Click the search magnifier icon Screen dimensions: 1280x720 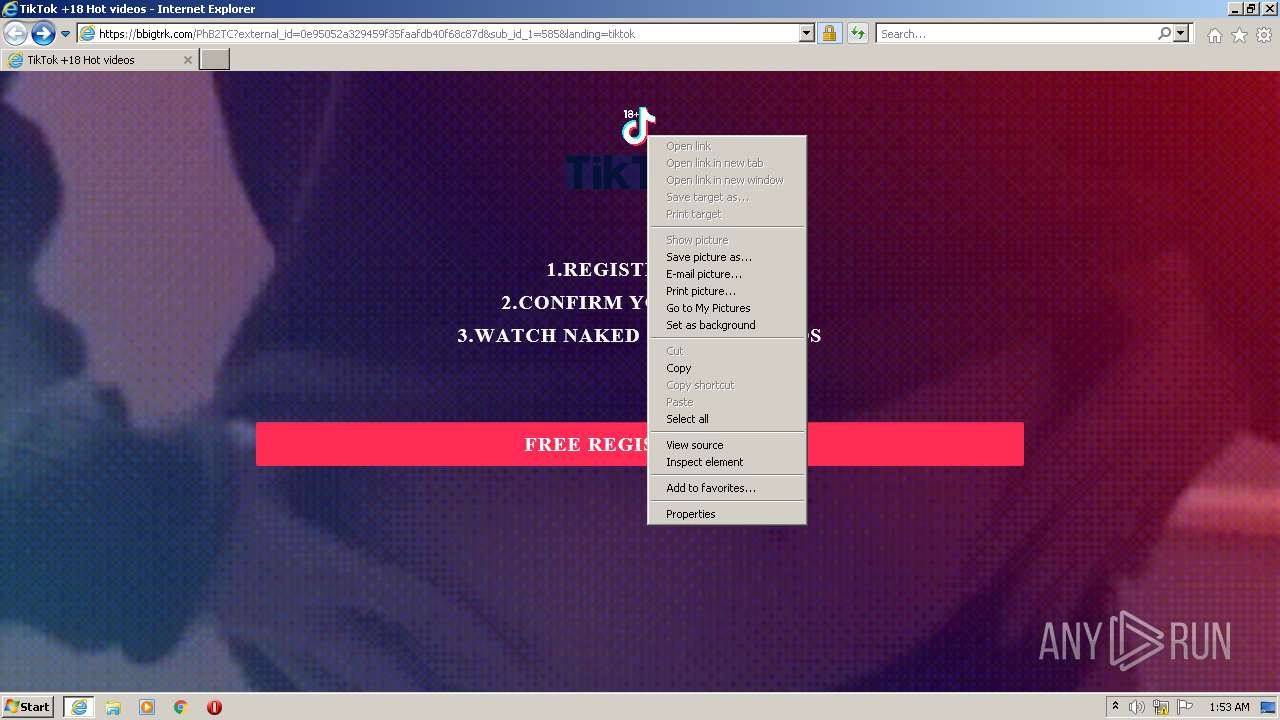[1164, 34]
